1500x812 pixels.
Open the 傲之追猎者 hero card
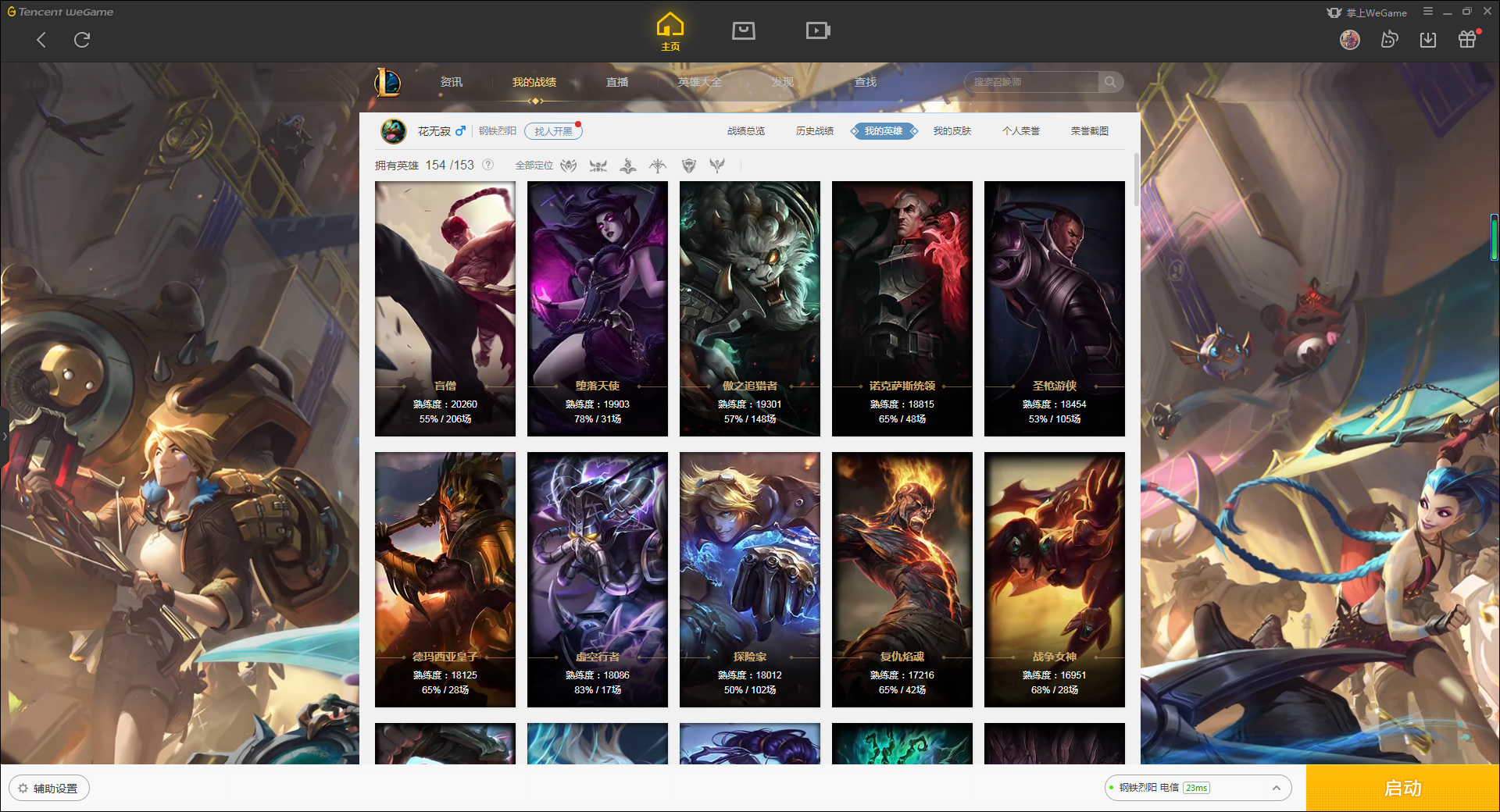pyautogui.click(x=750, y=308)
